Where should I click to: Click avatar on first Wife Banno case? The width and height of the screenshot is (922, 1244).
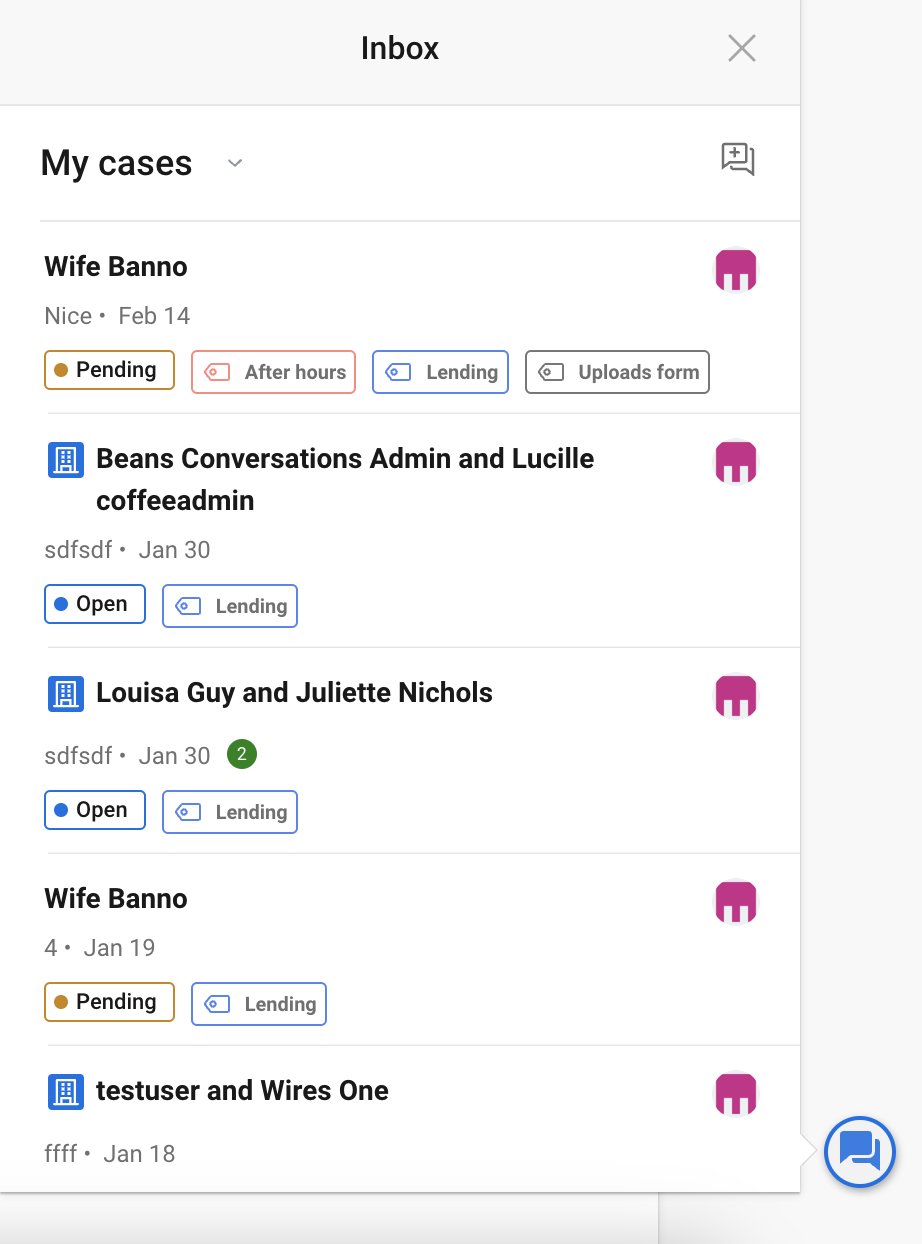(x=736, y=271)
